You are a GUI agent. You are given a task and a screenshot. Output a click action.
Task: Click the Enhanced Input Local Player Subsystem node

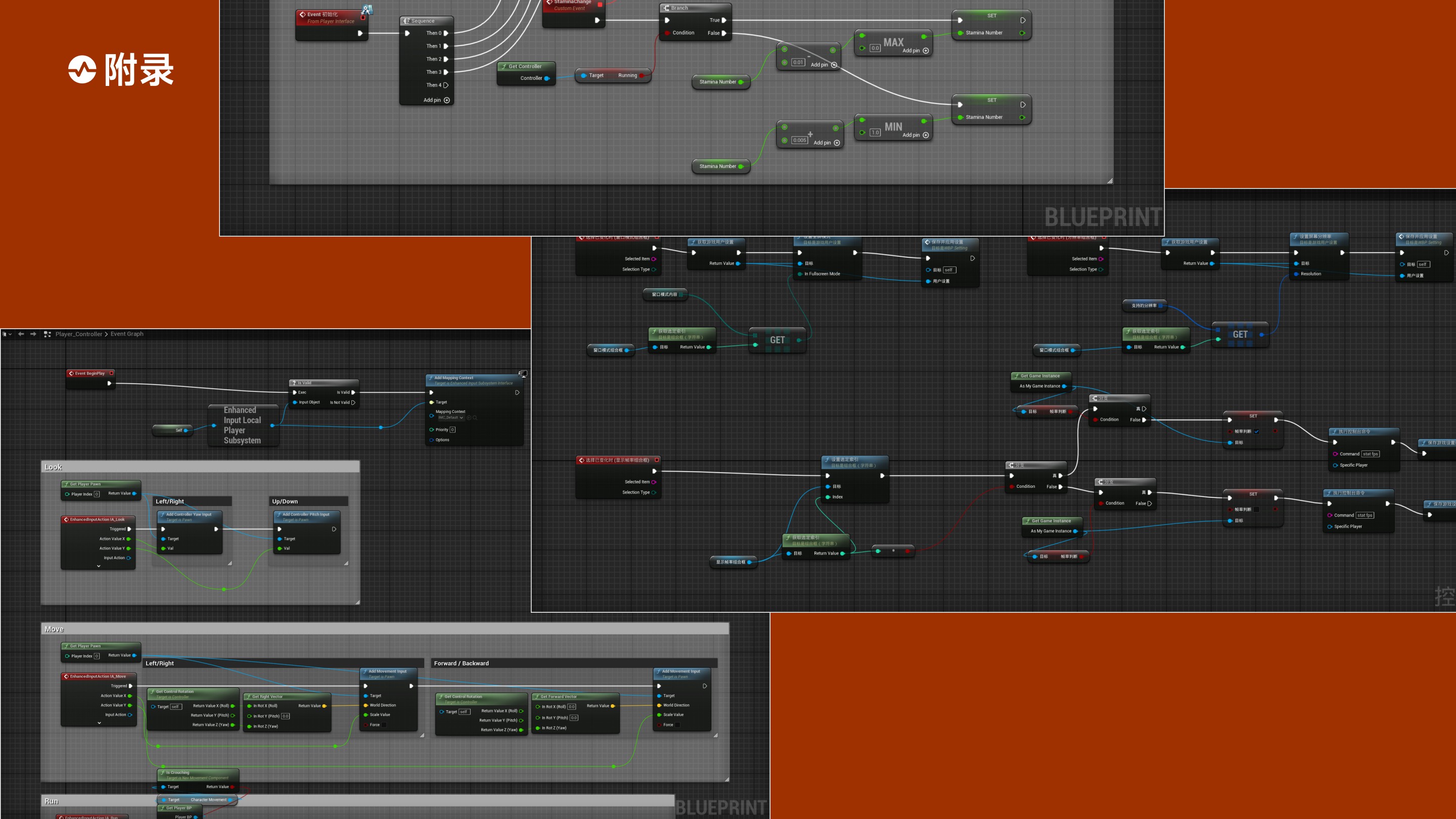(x=243, y=425)
